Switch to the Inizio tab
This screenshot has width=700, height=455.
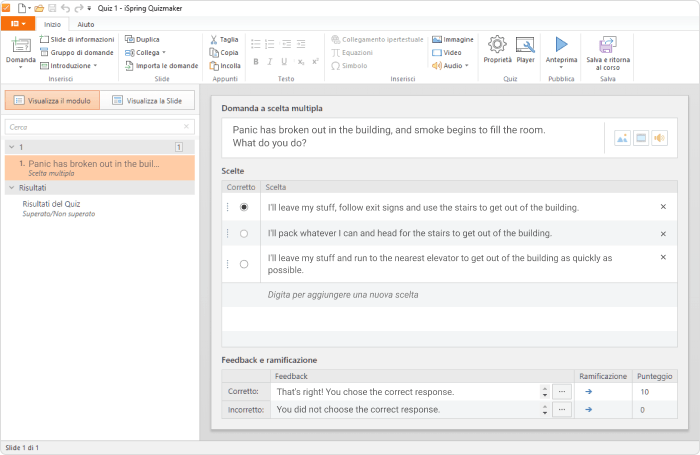(52, 24)
